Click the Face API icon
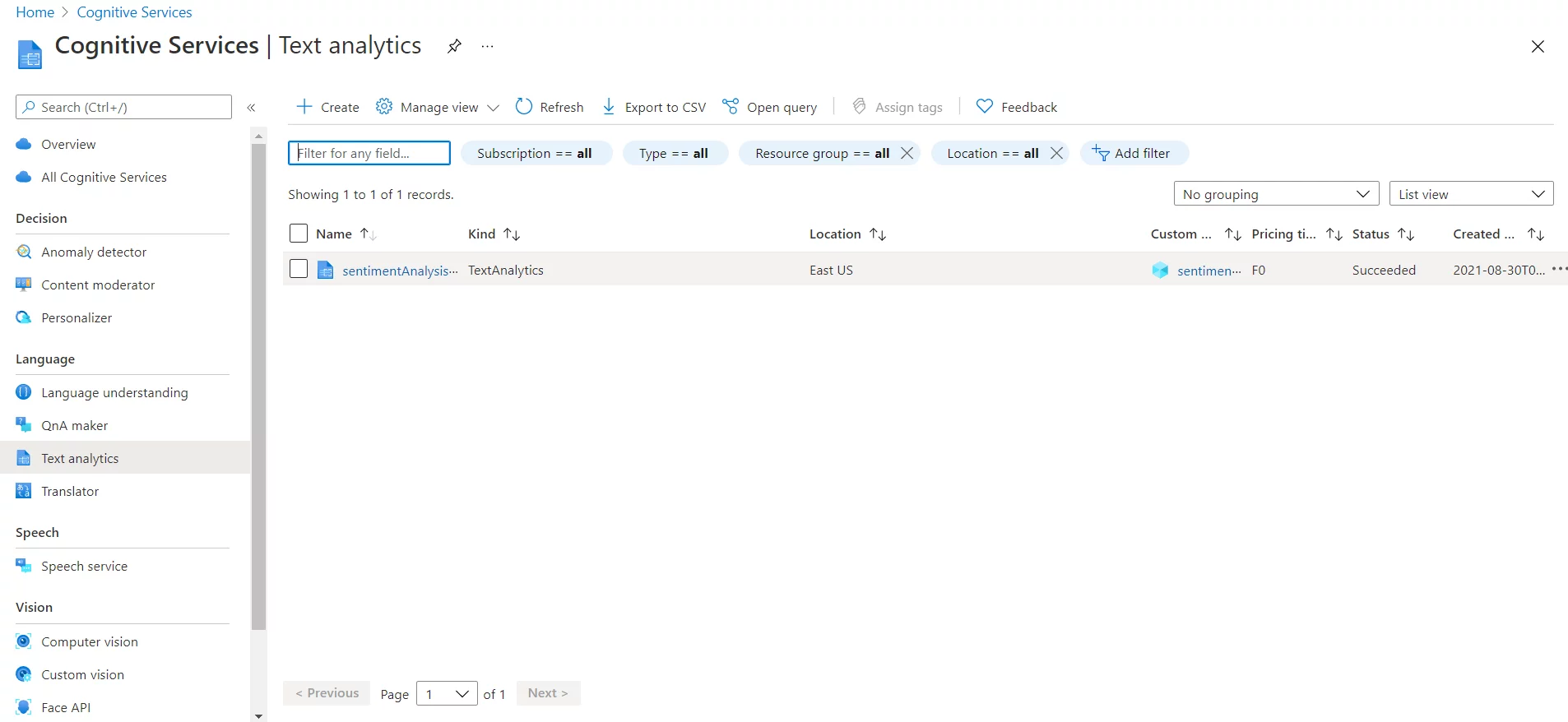Screen dimensions: 1568x722 coord(24,707)
